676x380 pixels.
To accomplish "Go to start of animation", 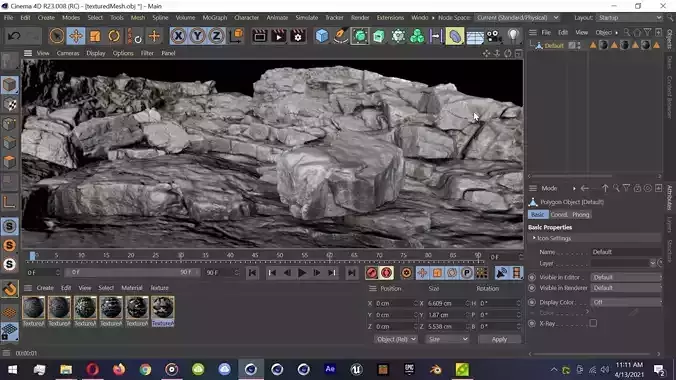I will pyautogui.click(x=252, y=273).
